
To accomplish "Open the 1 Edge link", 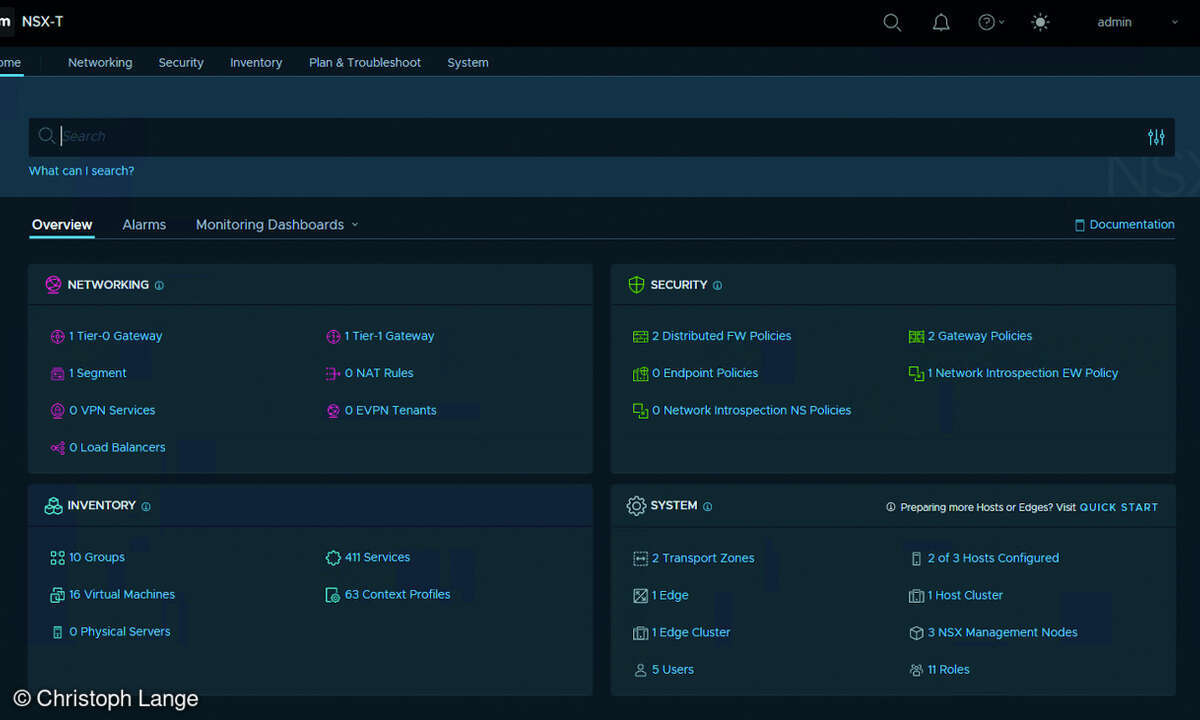I will (670, 595).
